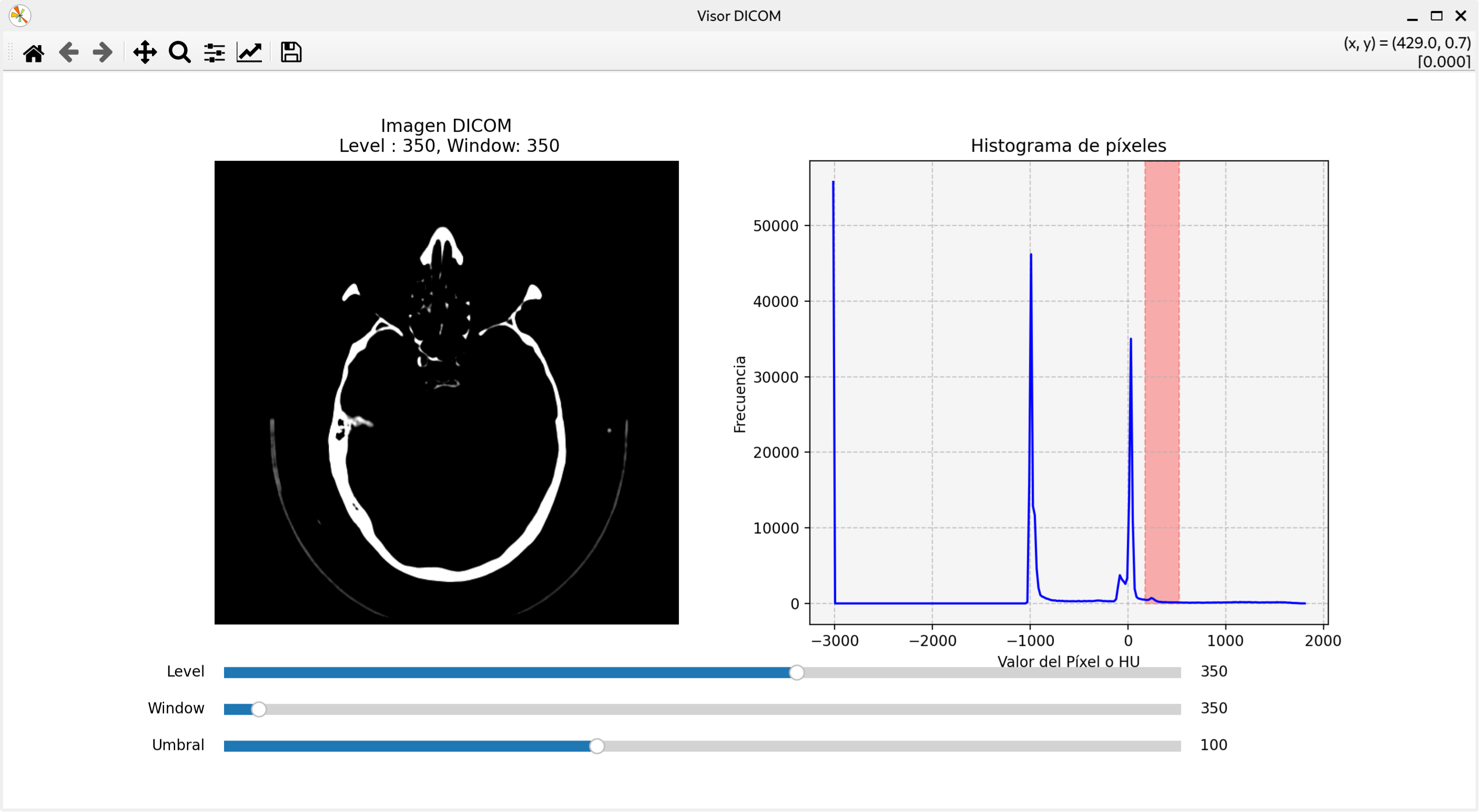
Task: Click the Umbral slider handle
Action: click(x=597, y=746)
